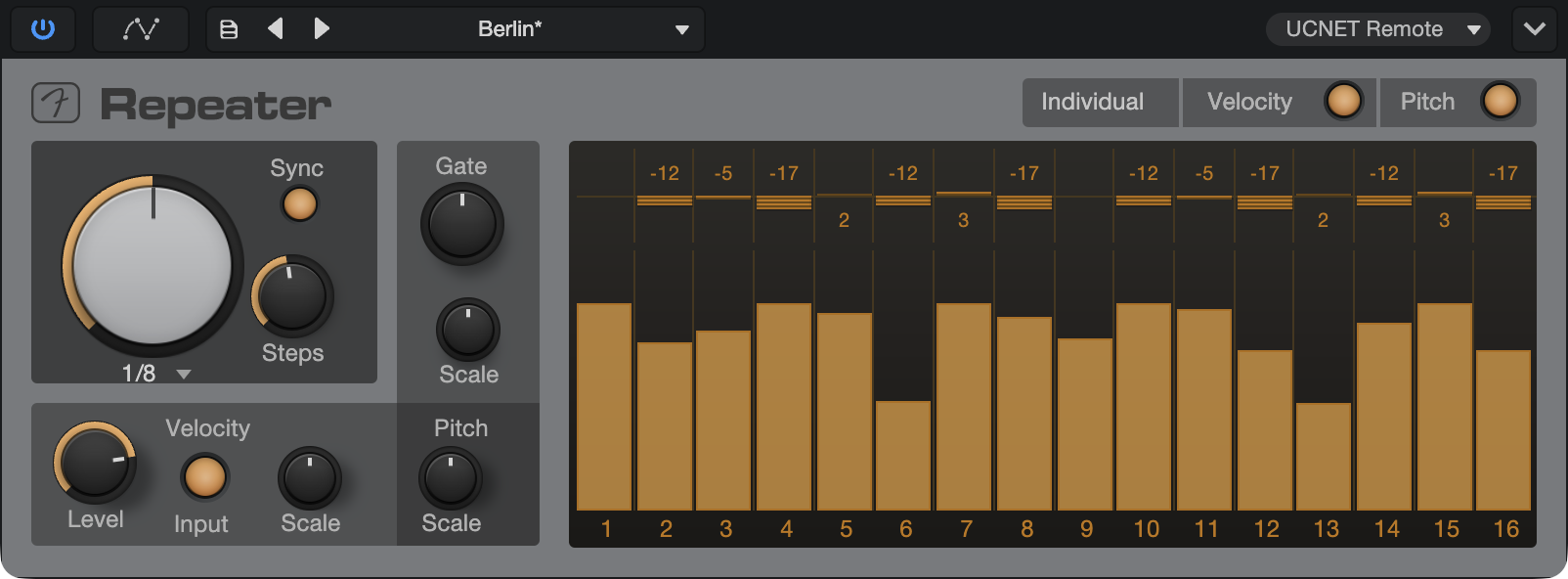Viewport: 1568px width, 579px height.
Task: Select the Individual mode button
Action: pyautogui.click(x=1100, y=102)
